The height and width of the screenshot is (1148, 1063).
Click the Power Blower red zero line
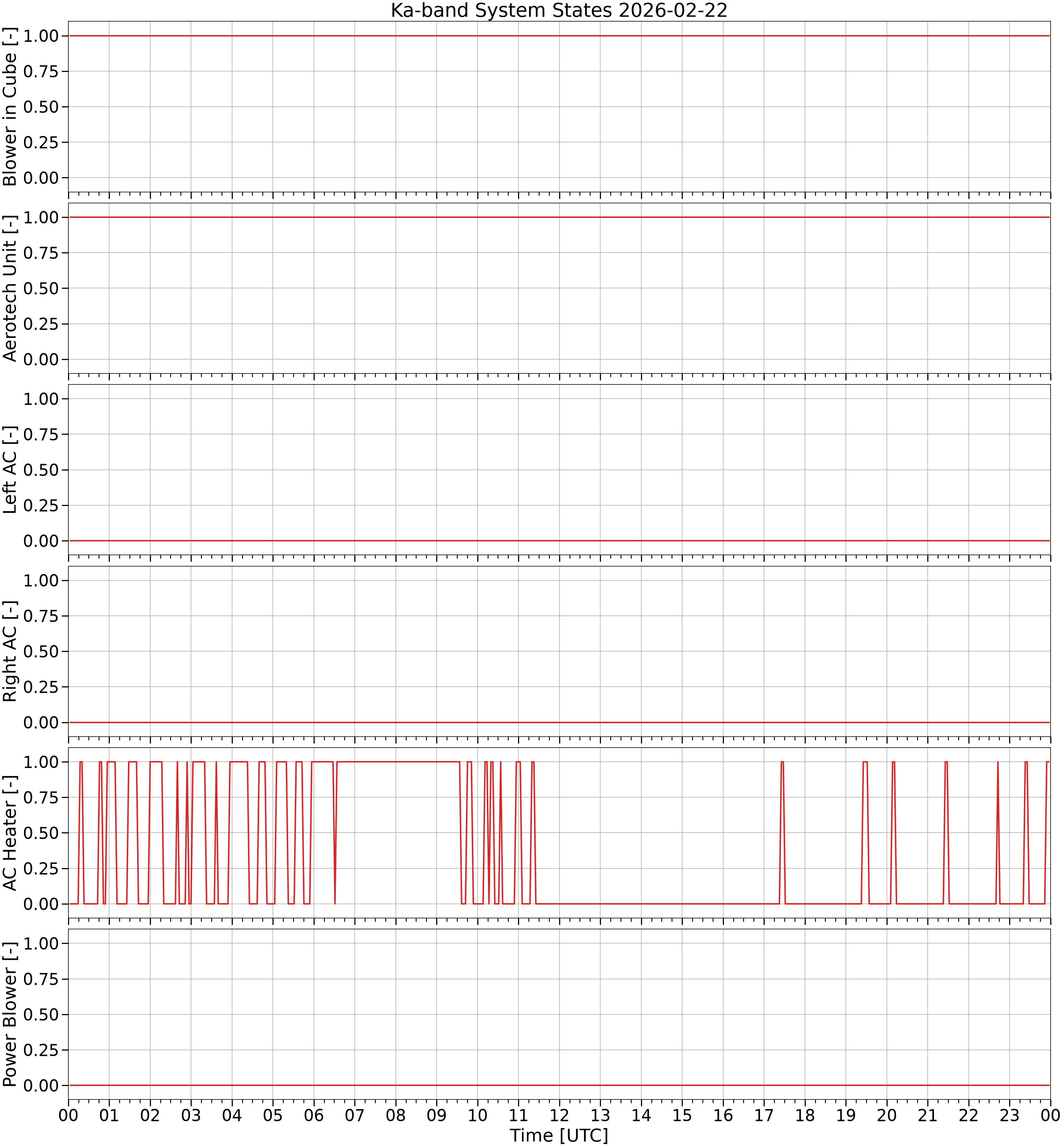pyautogui.click(x=559, y=1085)
